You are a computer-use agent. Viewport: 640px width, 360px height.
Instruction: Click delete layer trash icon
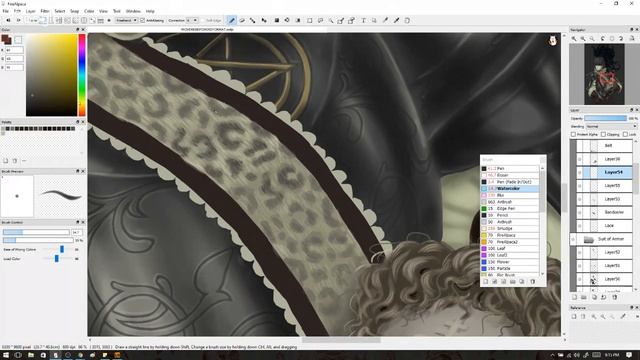tap(615, 298)
